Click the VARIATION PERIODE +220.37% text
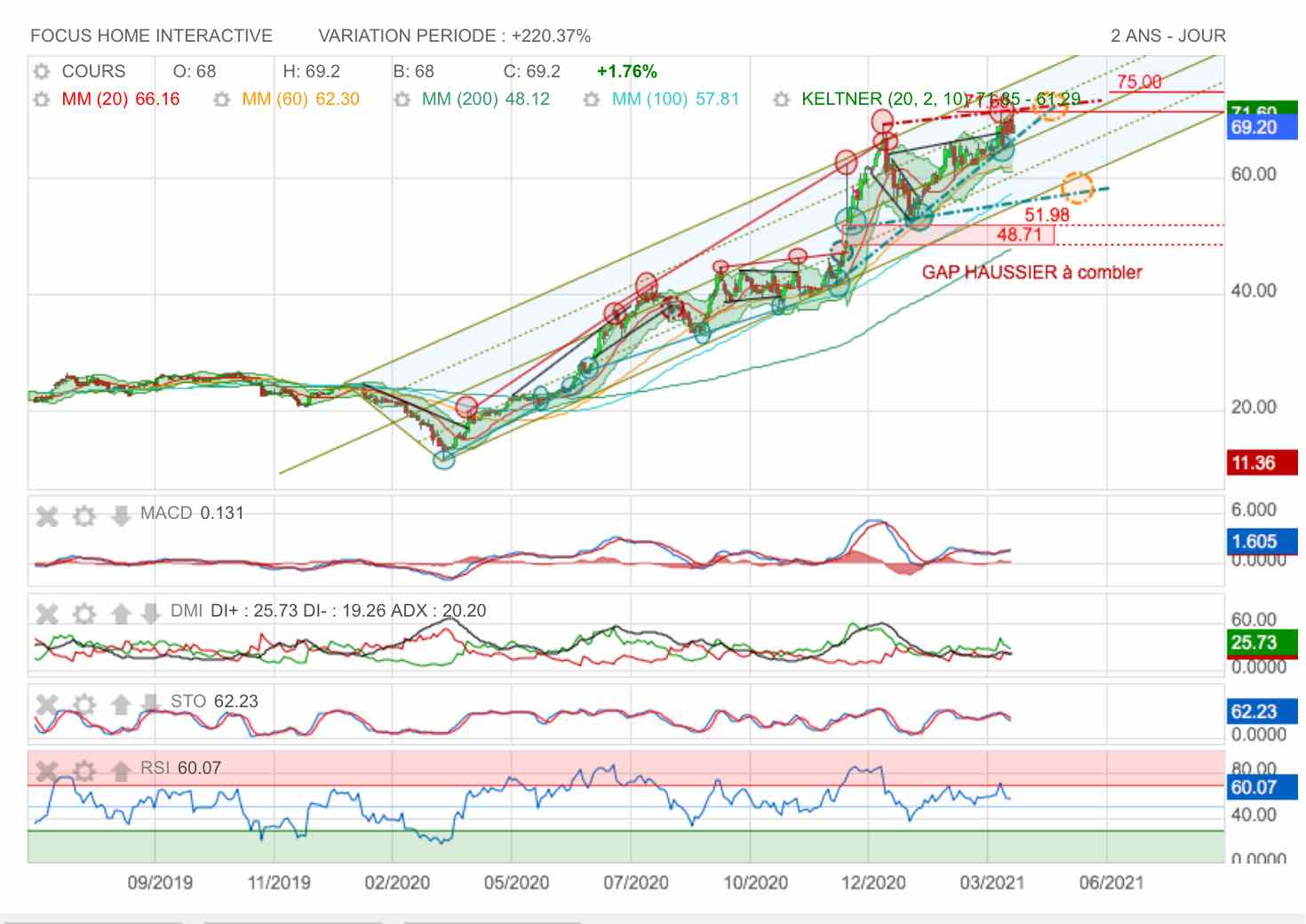This screenshot has height=924, width=1306. coord(455,36)
